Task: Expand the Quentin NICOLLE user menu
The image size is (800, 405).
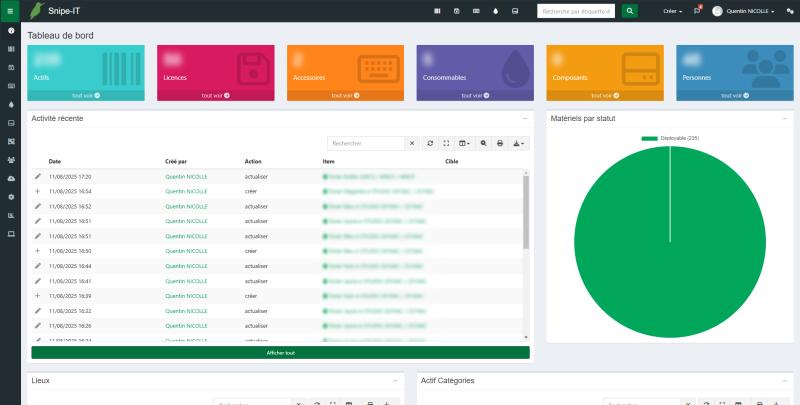Action: click(x=746, y=11)
